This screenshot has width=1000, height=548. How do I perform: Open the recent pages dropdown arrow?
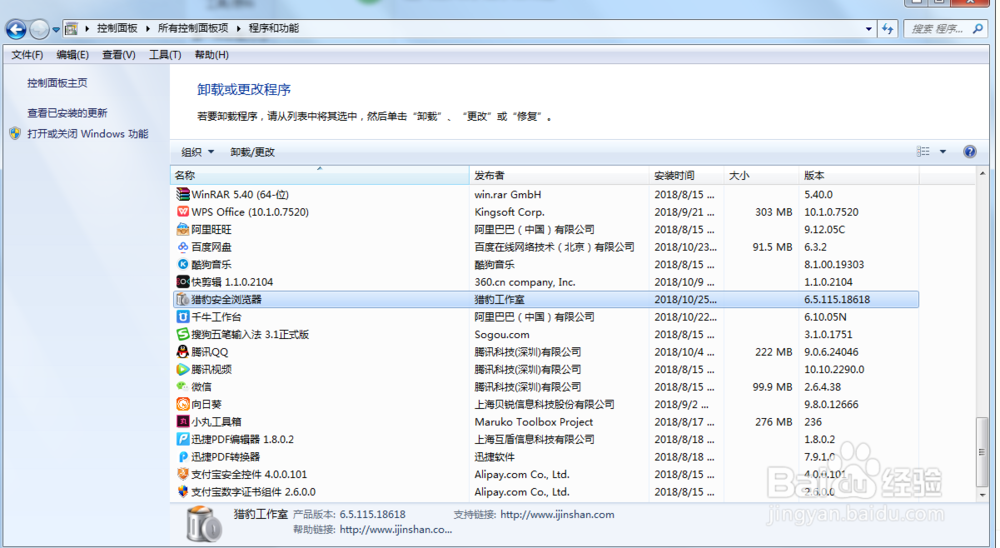click(56, 29)
